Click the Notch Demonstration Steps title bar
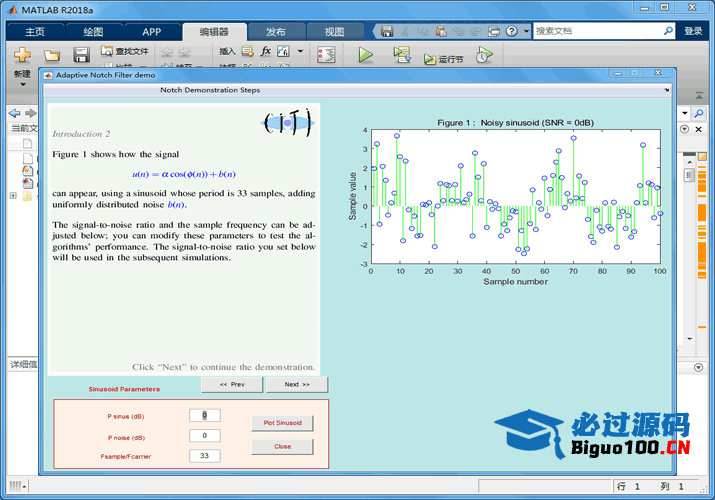Screen dimensions: 715x500 [357, 90]
